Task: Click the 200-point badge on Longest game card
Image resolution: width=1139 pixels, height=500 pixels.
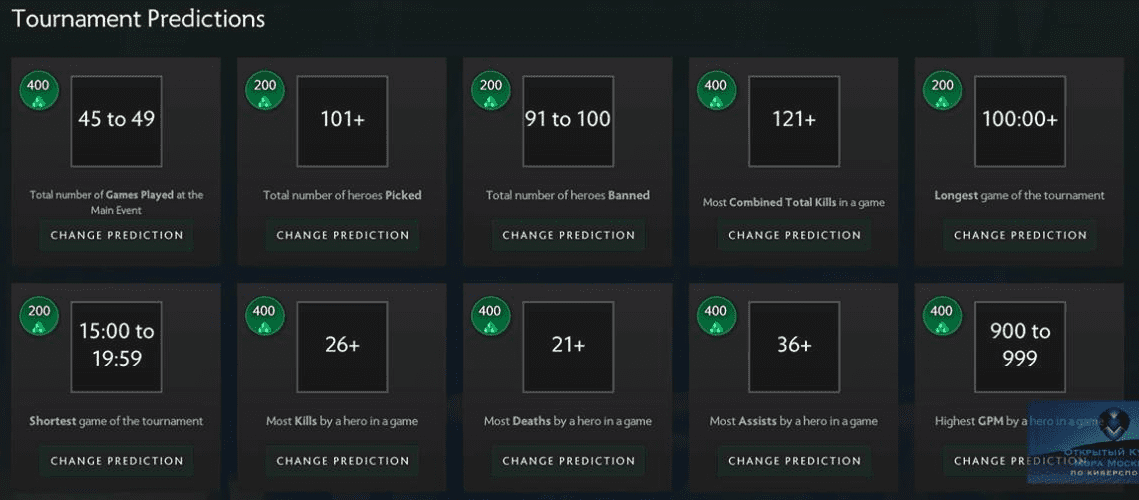Action: (942, 90)
